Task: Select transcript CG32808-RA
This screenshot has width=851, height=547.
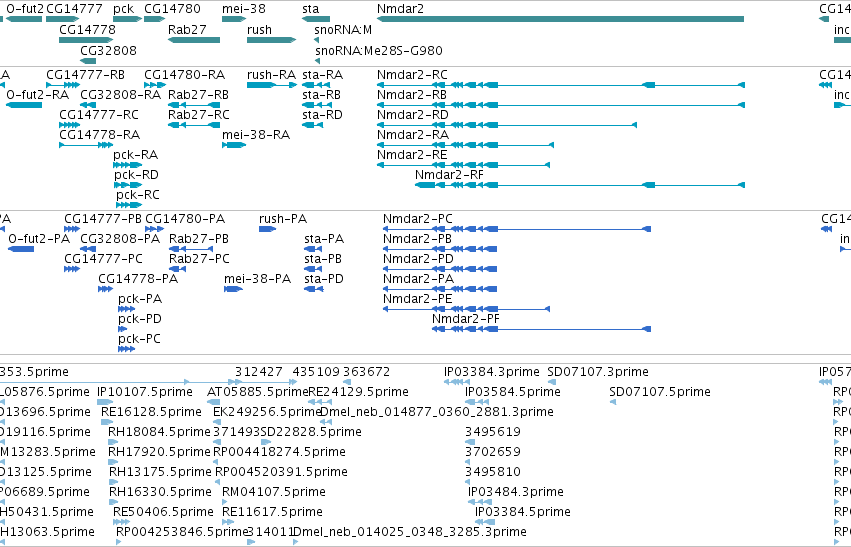Action: click(x=120, y=94)
